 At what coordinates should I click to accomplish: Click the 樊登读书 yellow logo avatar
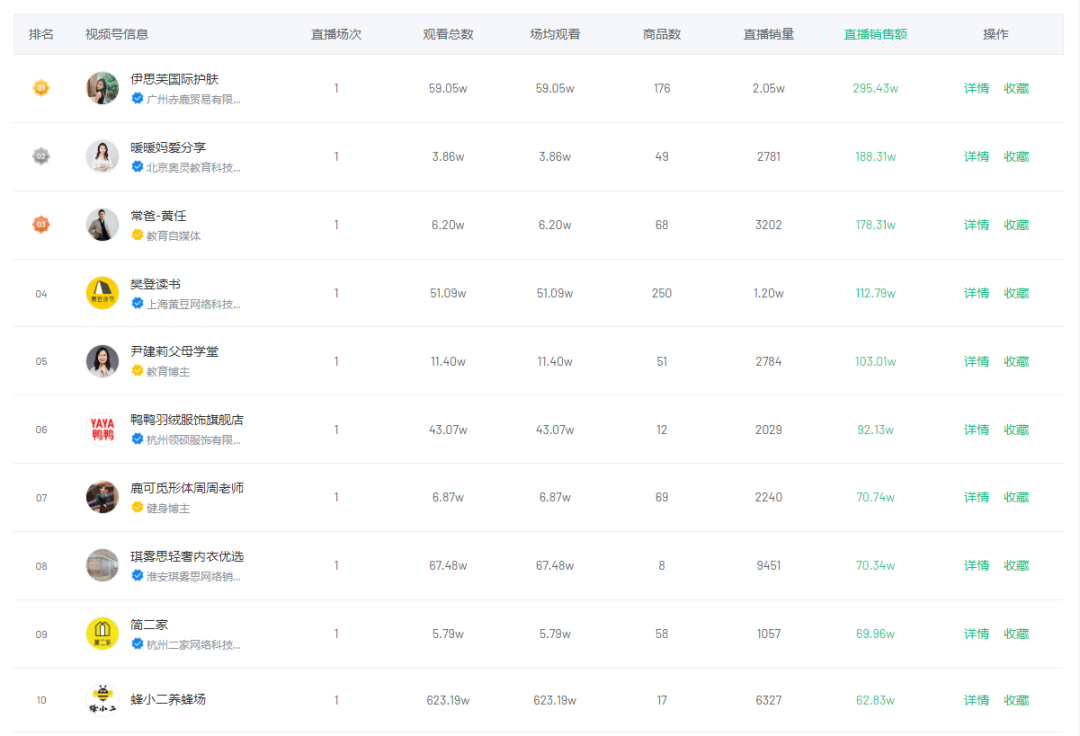(102, 293)
